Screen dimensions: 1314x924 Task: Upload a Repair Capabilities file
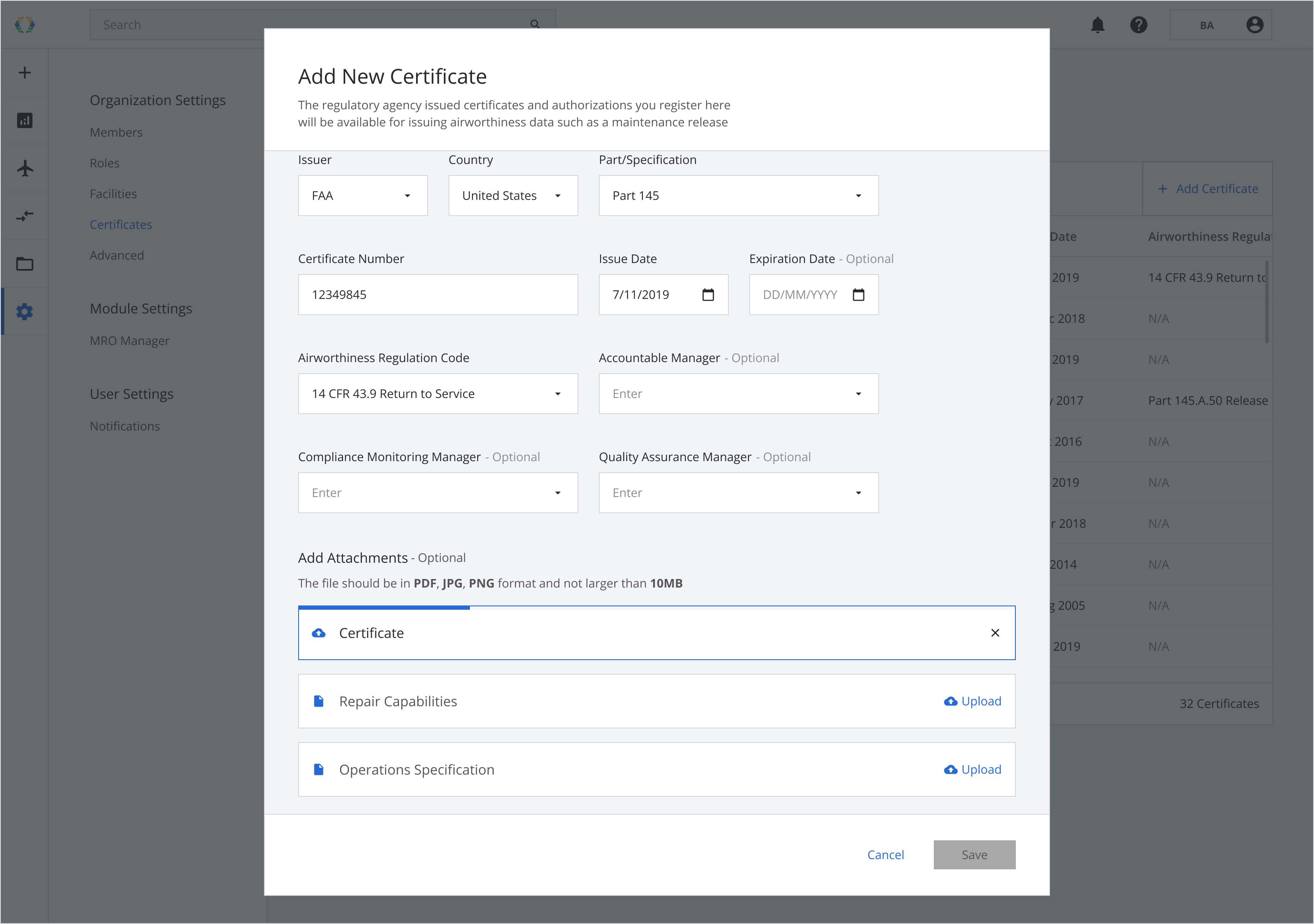[973, 702]
